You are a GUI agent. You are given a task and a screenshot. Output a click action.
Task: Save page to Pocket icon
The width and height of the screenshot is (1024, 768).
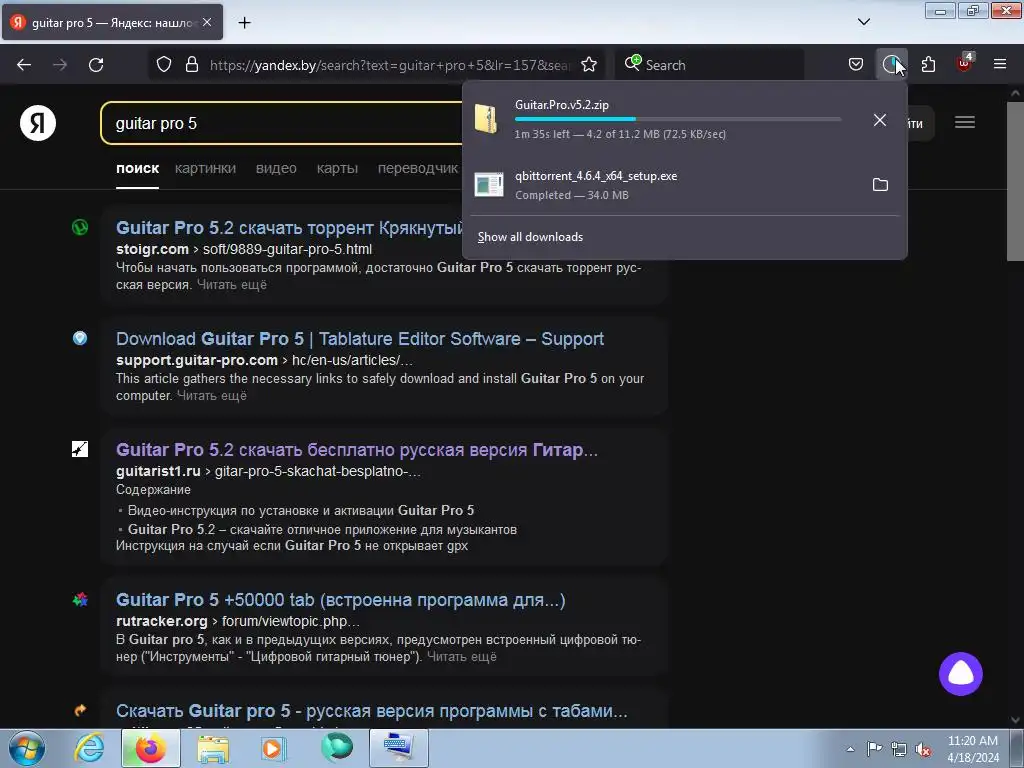click(856, 65)
